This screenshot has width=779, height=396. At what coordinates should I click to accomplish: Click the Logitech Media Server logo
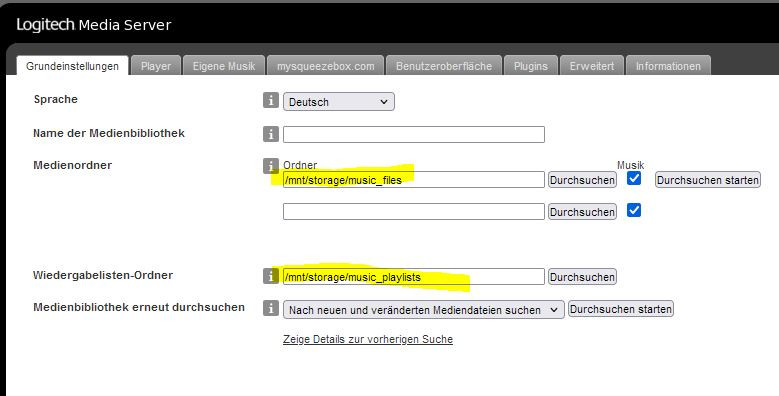[x=94, y=25]
